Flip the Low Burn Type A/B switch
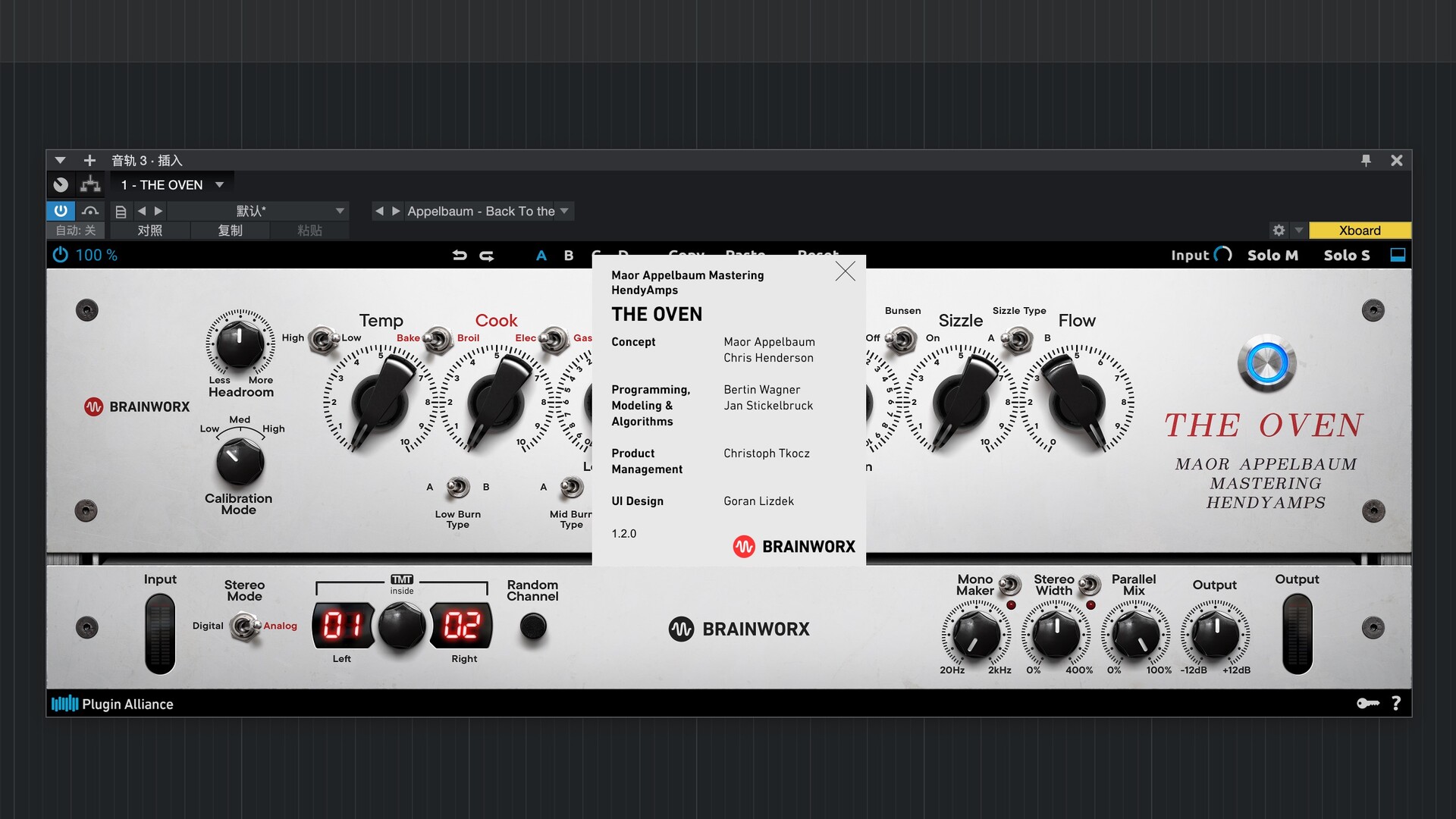The image size is (1456, 819). [458, 487]
